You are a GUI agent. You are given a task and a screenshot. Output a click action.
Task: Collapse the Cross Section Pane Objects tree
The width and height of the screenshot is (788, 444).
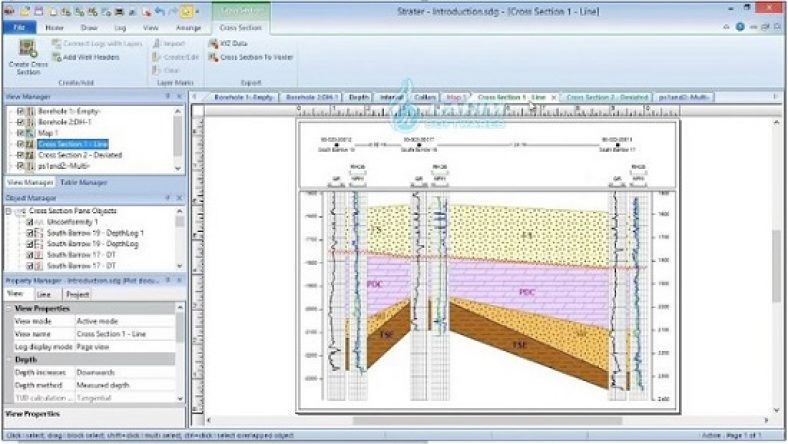pos(9,212)
